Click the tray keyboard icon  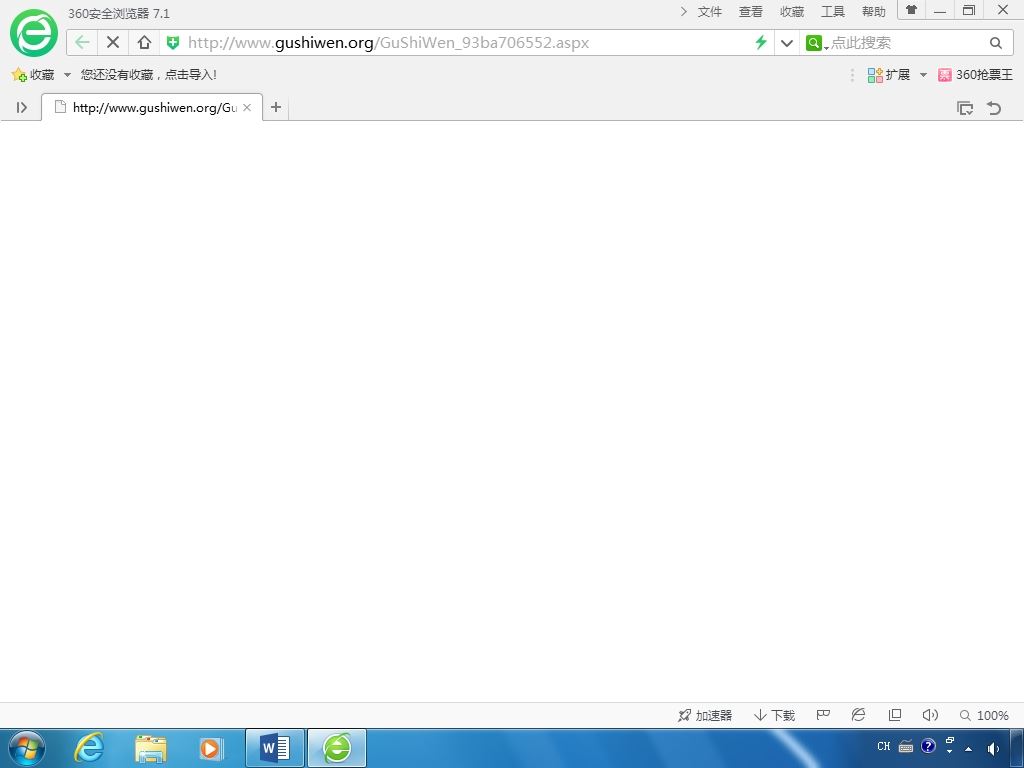(906, 746)
